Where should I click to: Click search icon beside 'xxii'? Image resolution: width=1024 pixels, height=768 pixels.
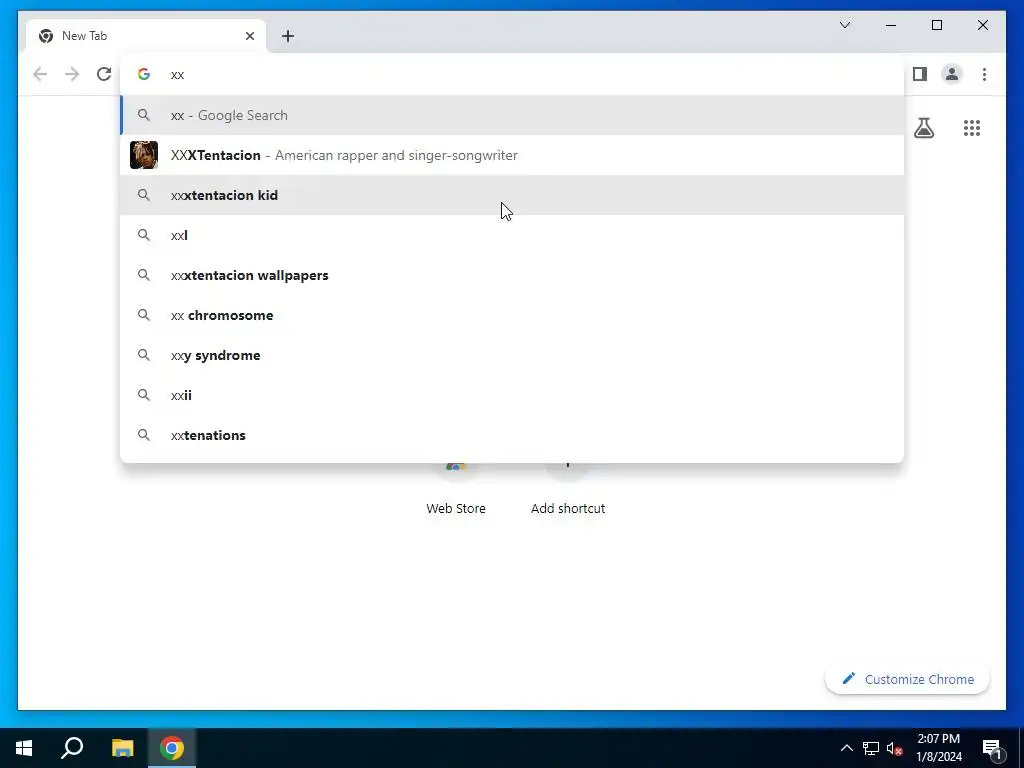click(144, 395)
